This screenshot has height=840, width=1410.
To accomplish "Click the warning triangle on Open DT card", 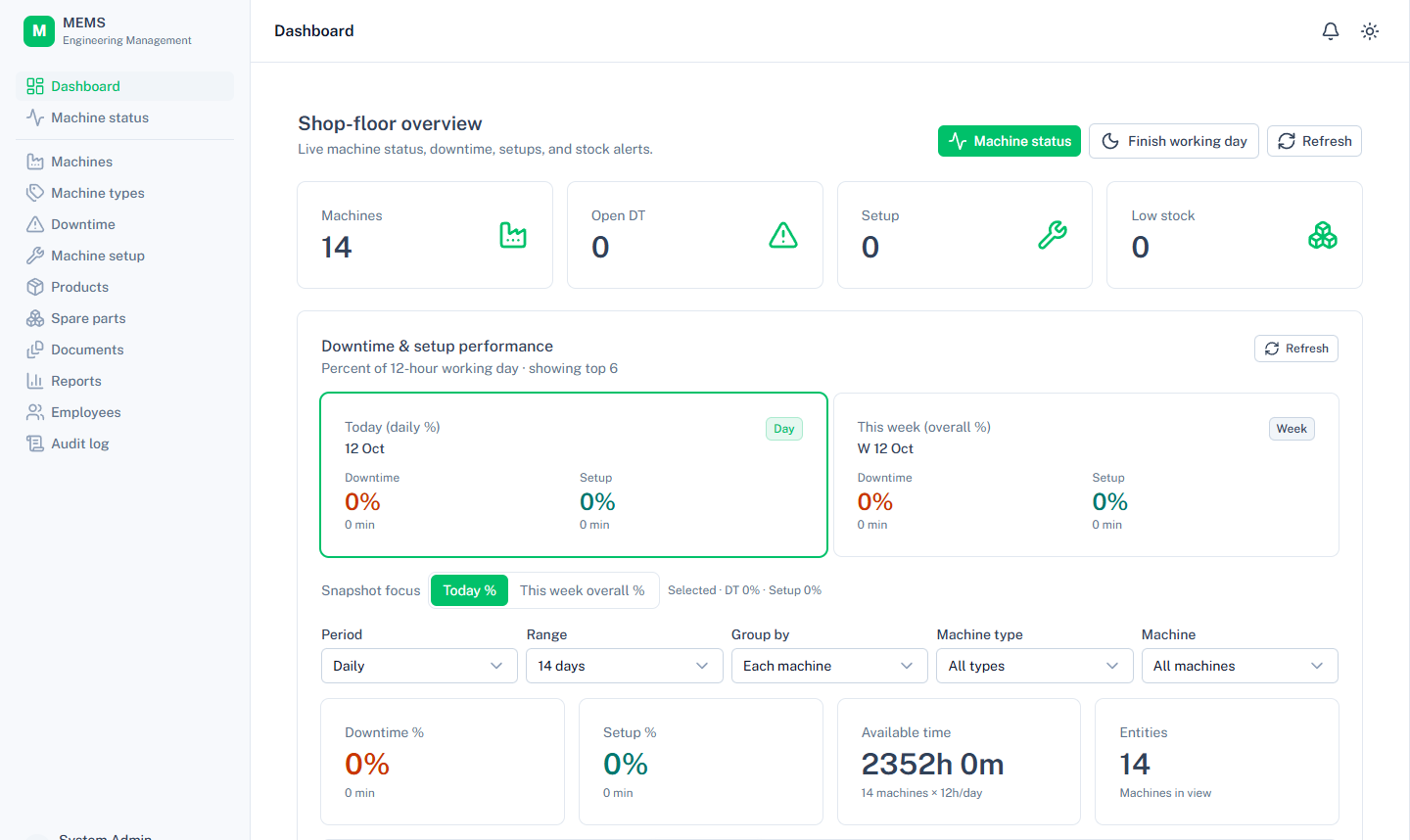I will 783,235.
